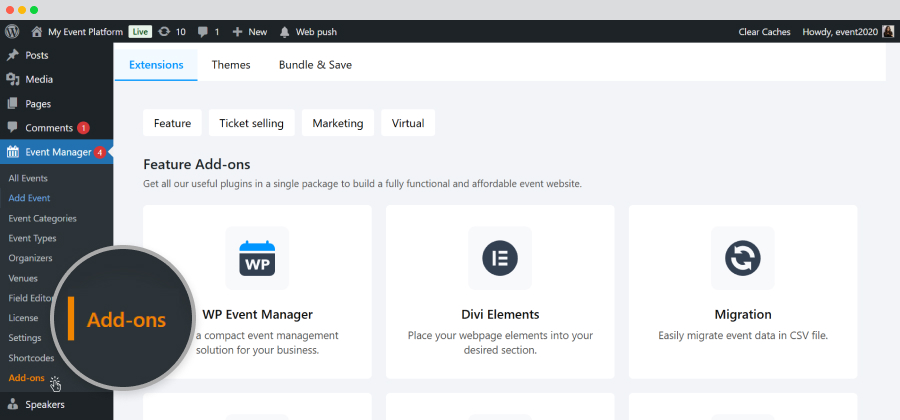The image size is (900, 420).
Task: Switch to the Themes tab
Action: [231, 65]
